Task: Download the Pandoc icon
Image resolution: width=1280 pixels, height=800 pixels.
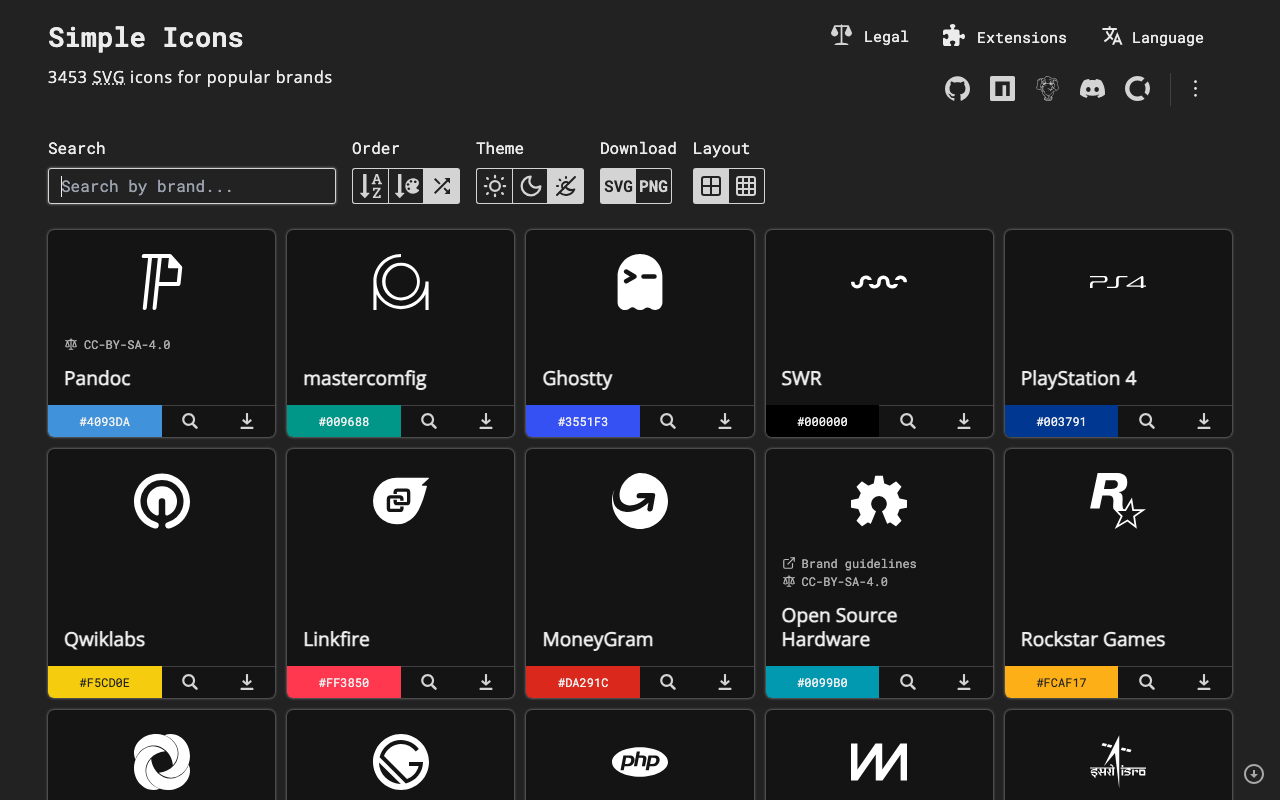Action: pyautogui.click(x=247, y=421)
